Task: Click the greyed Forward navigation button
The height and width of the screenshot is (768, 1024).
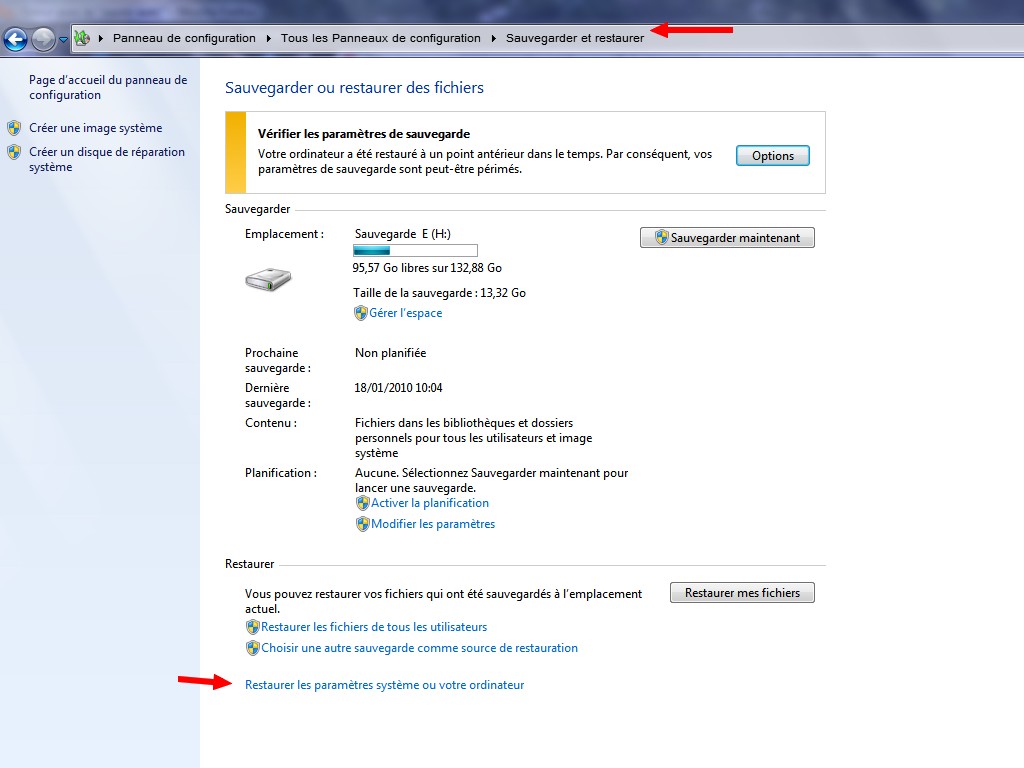Action: point(43,39)
